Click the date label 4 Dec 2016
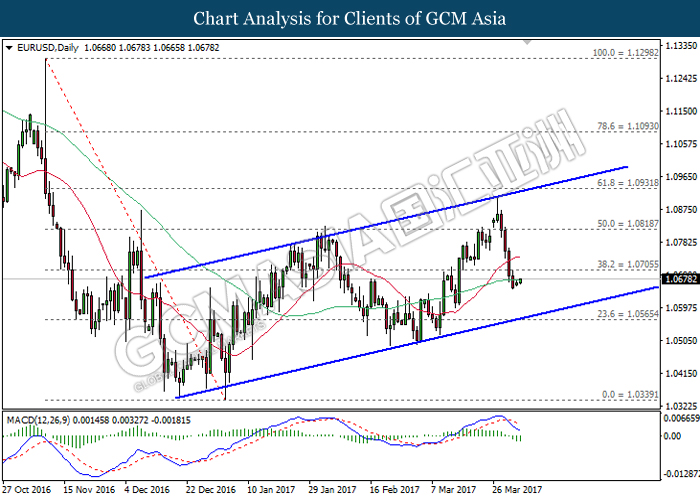700x500 pixels. pyautogui.click(x=147, y=490)
